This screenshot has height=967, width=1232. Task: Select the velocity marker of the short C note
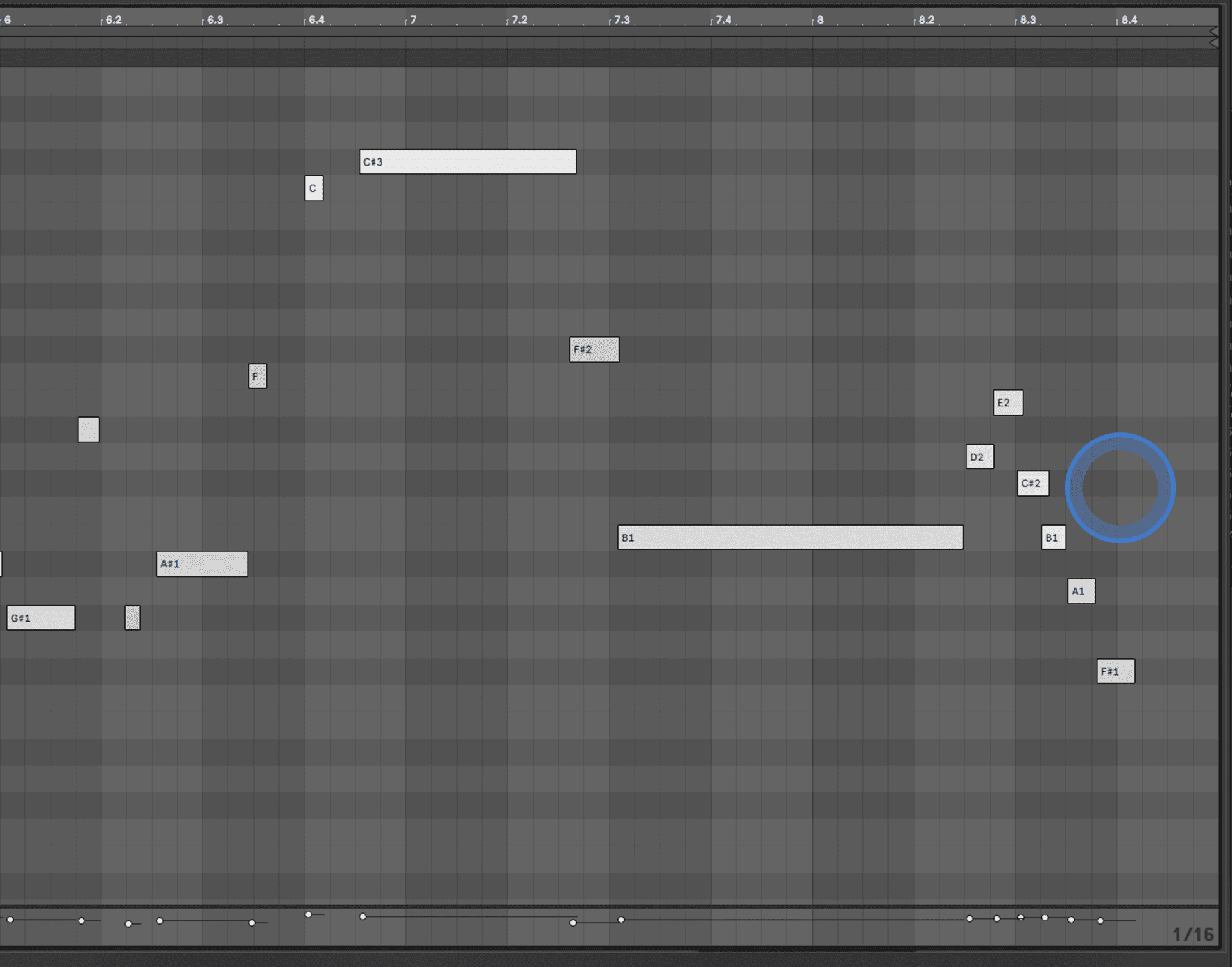[308, 915]
